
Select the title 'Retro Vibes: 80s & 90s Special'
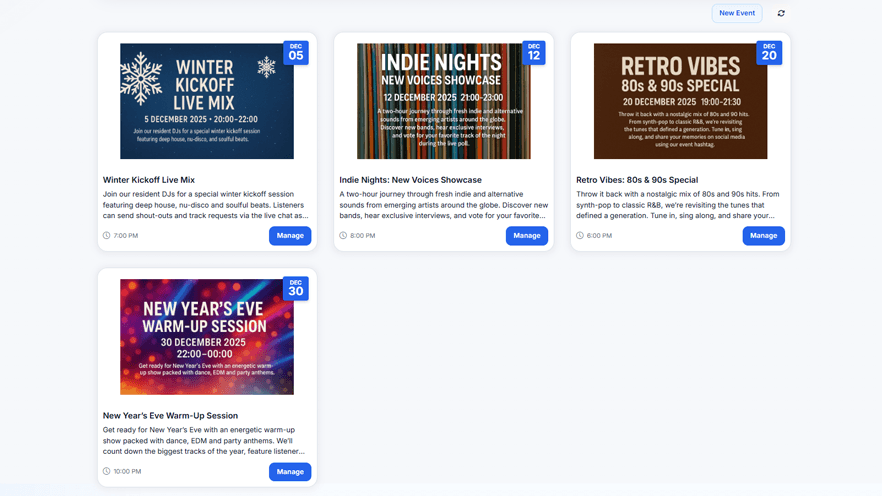click(637, 180)
